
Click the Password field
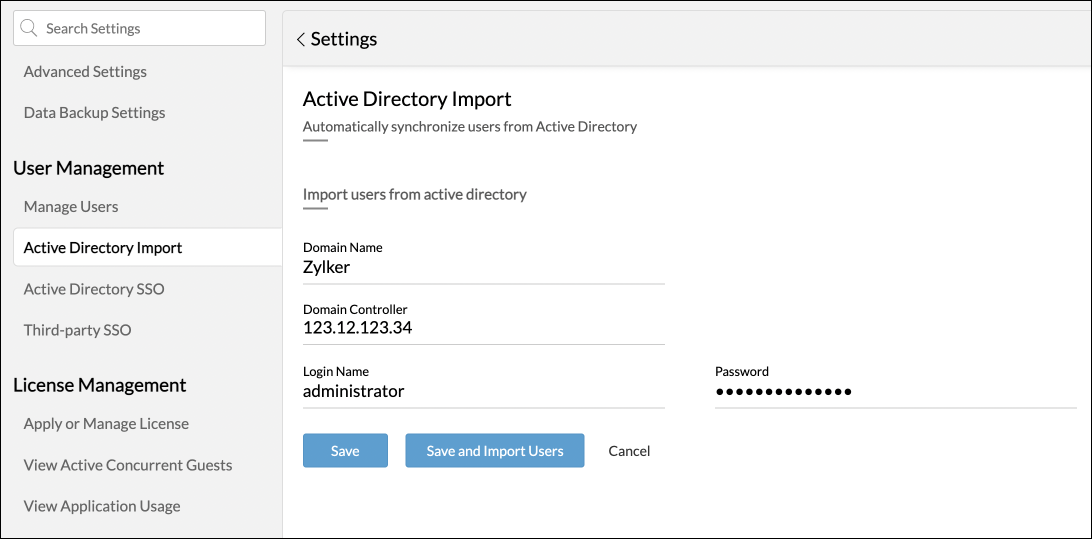[x=895, y=391]
